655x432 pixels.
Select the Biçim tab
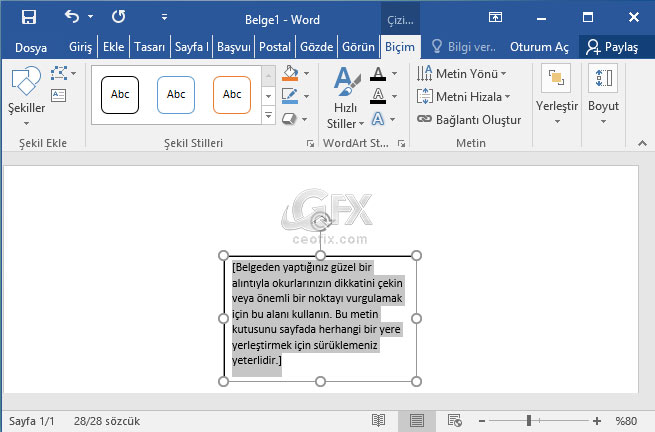[x=400, y=47]
